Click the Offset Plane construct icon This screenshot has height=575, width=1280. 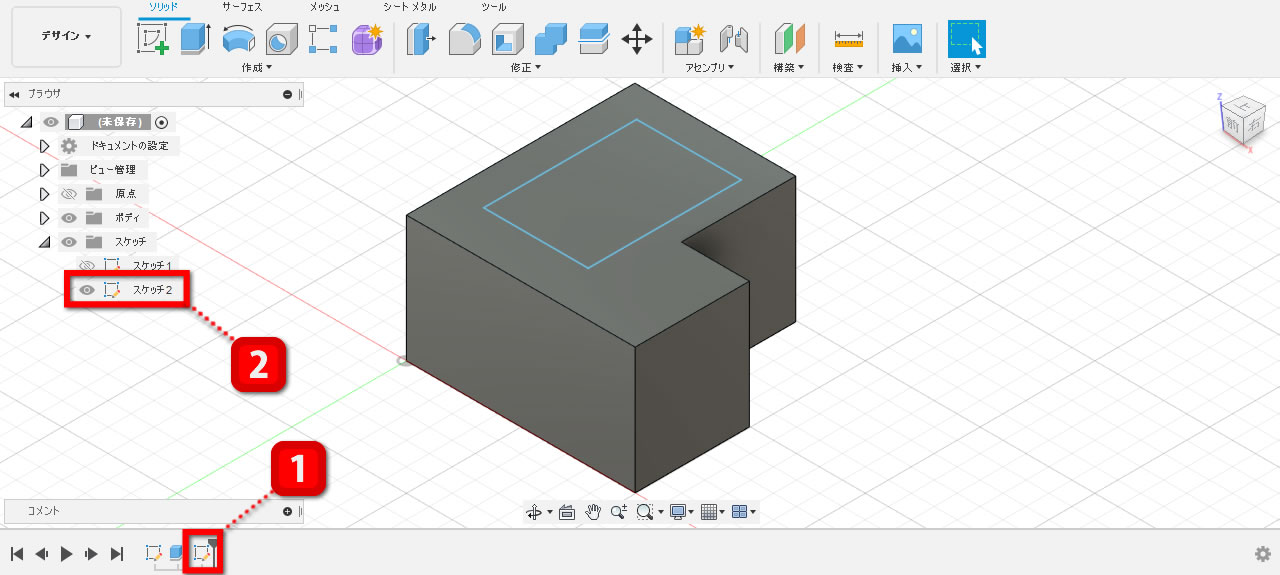coord(790,39)
